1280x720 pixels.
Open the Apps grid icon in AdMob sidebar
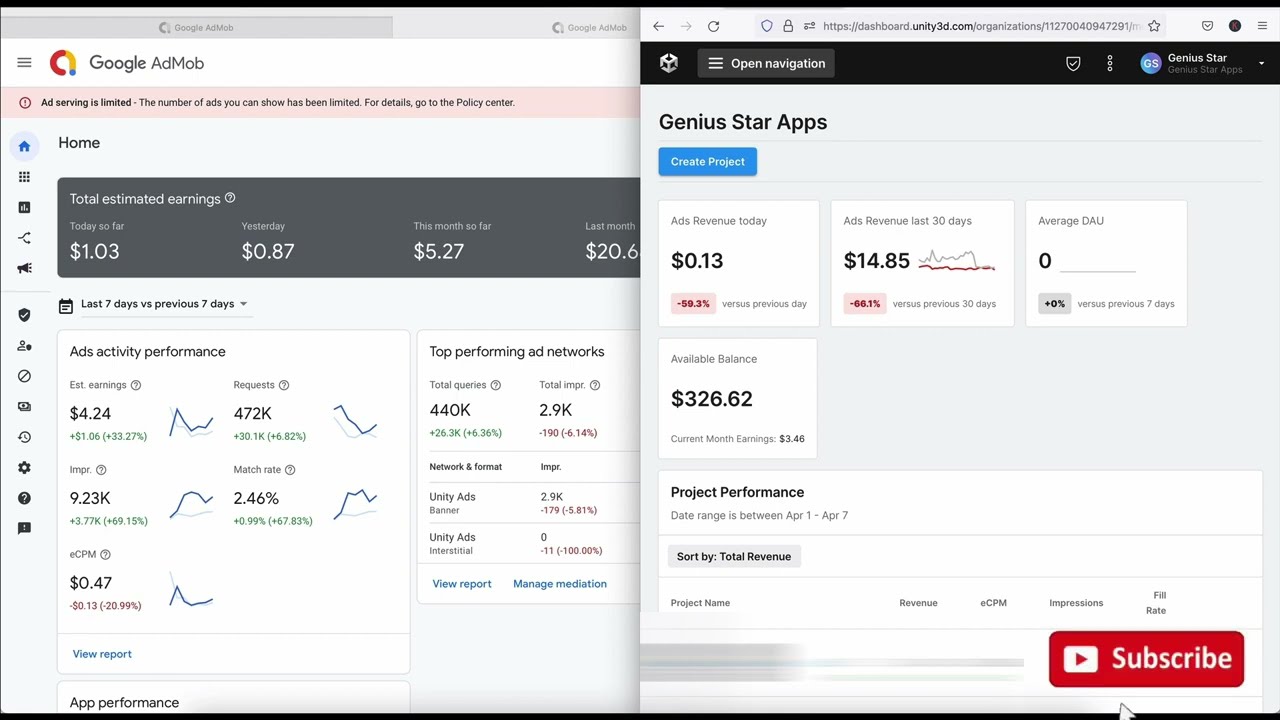point(24,177)
